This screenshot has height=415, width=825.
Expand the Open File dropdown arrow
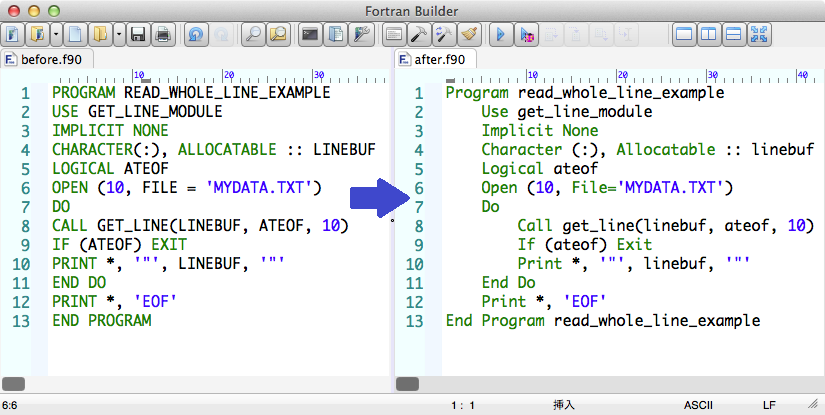[119, 35]
